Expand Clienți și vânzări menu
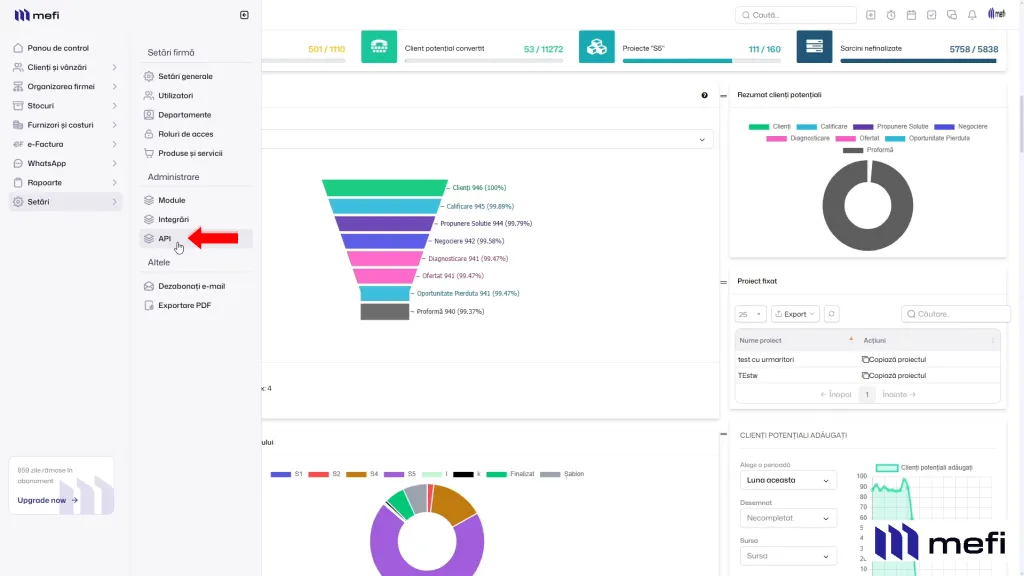The width and height of the screenshot is (1024, 576). pyautogui.click(x=65, y=67)
